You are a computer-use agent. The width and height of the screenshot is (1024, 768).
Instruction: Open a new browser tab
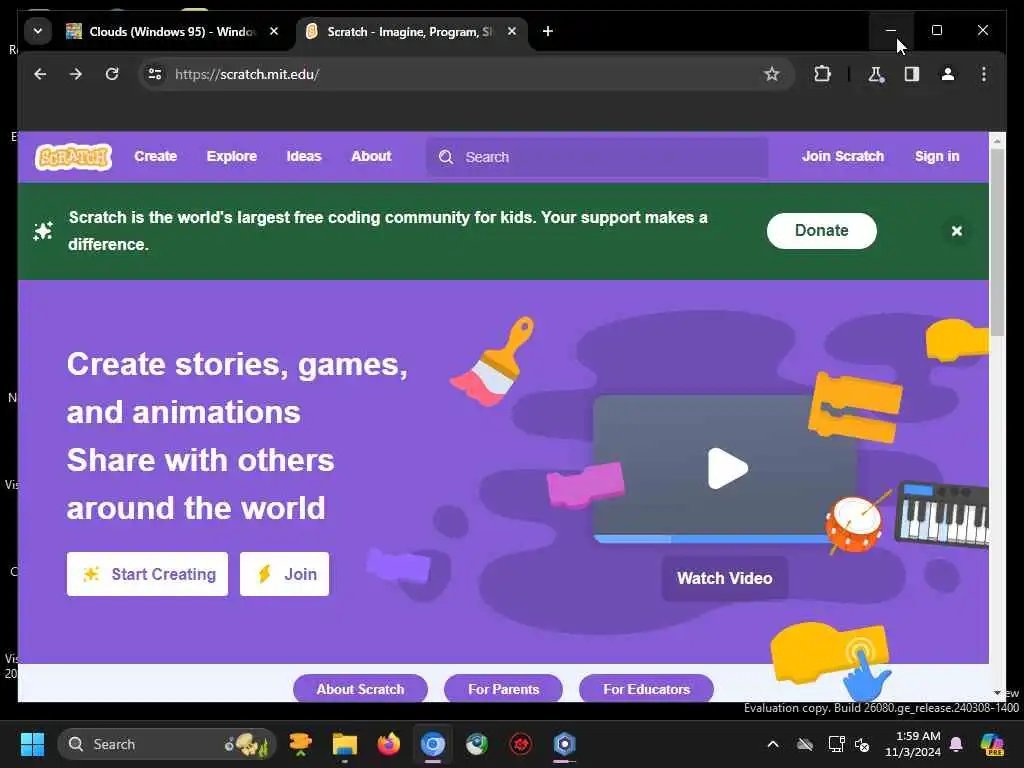[x=548, y=31]
